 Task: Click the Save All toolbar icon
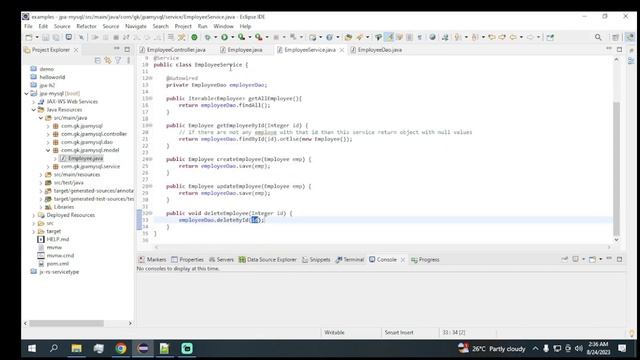click(56, 37)
